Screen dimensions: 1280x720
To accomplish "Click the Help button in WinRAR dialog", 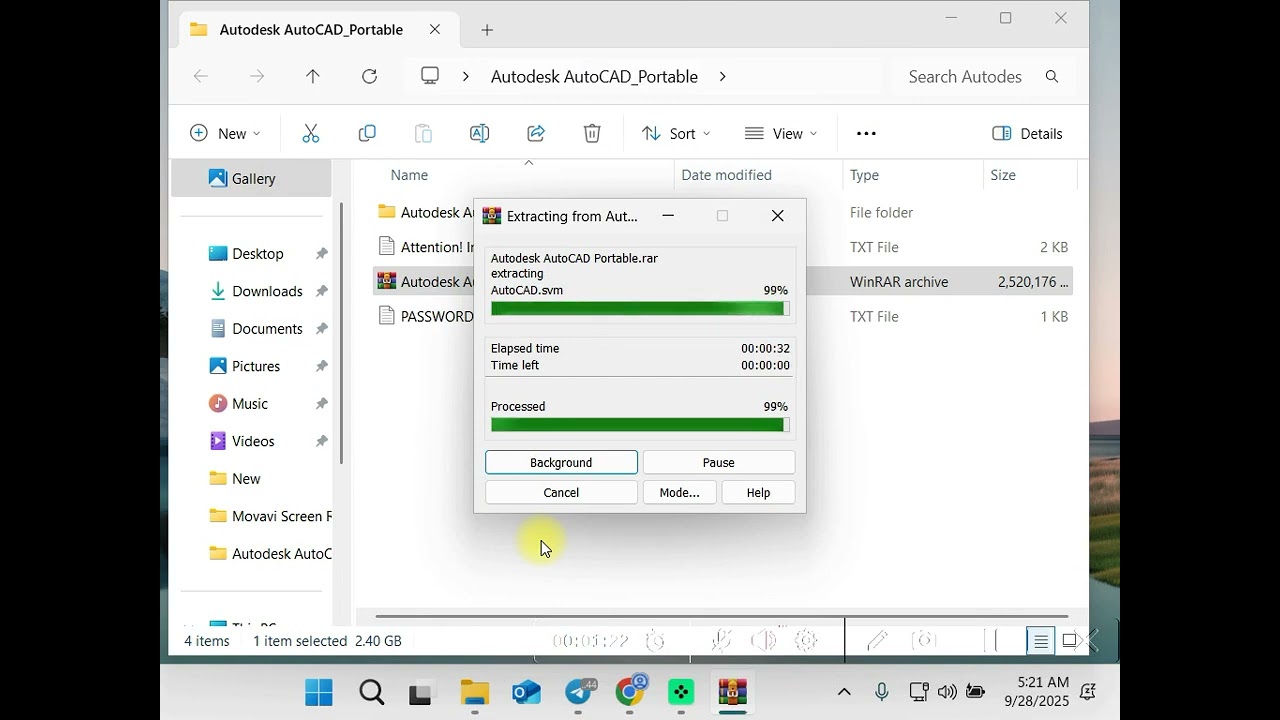I will pyautogui.click(x=758, y=492).
